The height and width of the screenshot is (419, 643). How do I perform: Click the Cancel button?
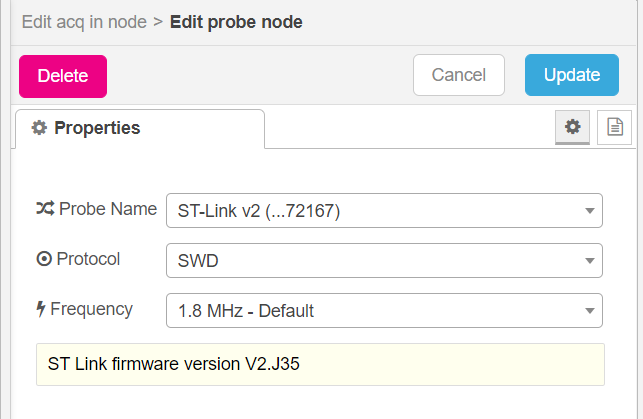459,75
